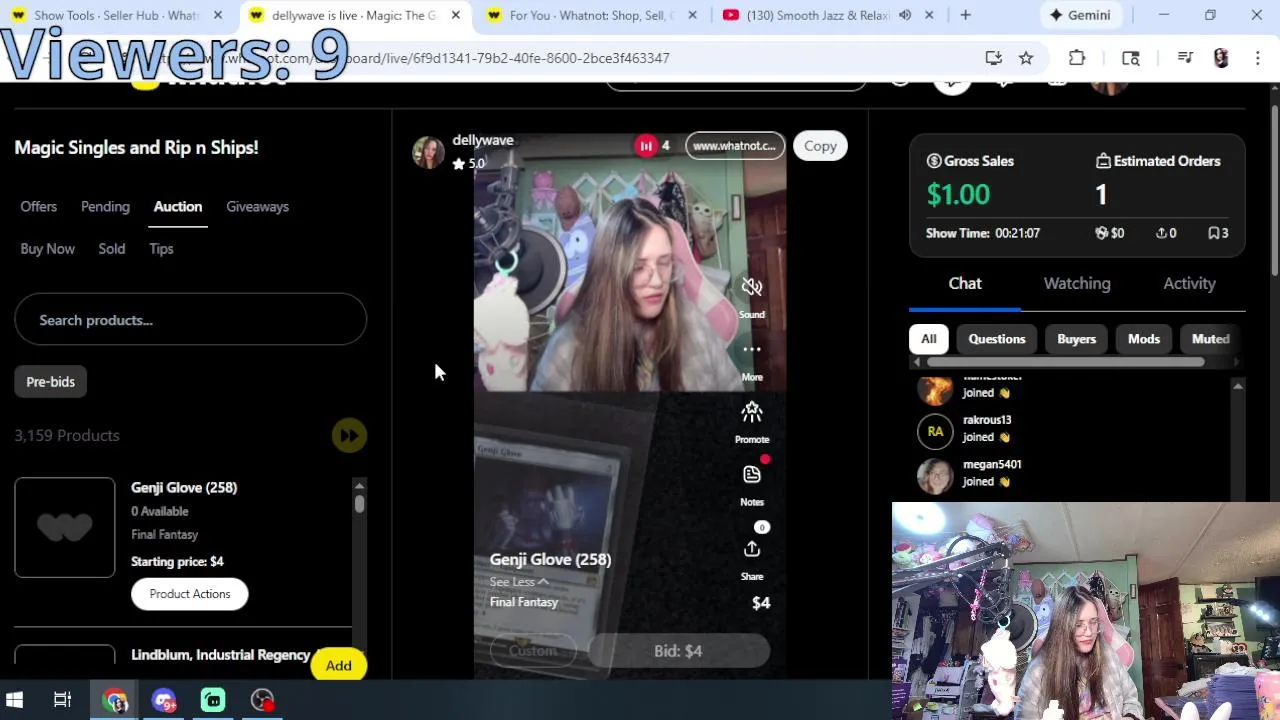Screen dimensions: 1280x720
Task: Unmute stream with the Sound icon
Action: coord(752,287)
